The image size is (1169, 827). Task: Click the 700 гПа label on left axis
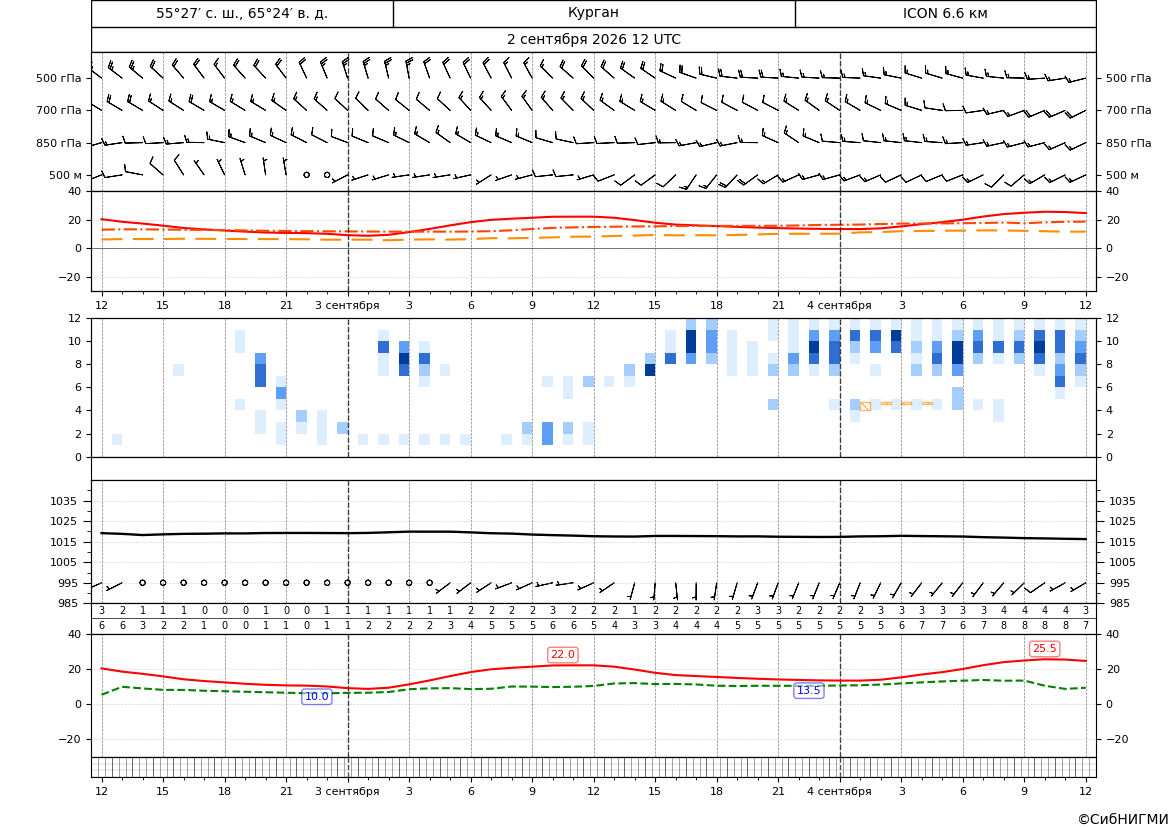tap(59, 110)
